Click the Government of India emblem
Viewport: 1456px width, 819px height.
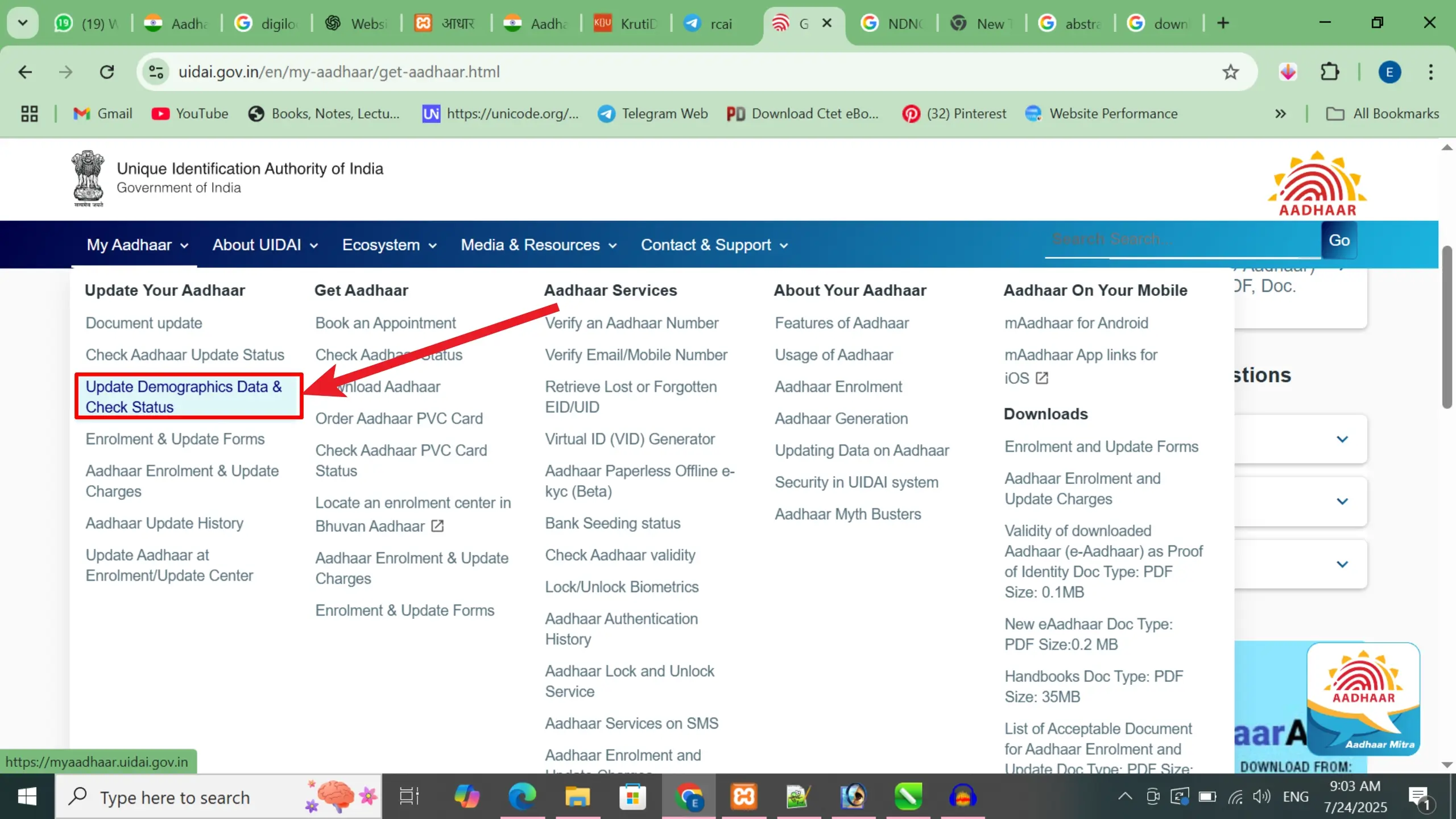click(x=88, y=178)
